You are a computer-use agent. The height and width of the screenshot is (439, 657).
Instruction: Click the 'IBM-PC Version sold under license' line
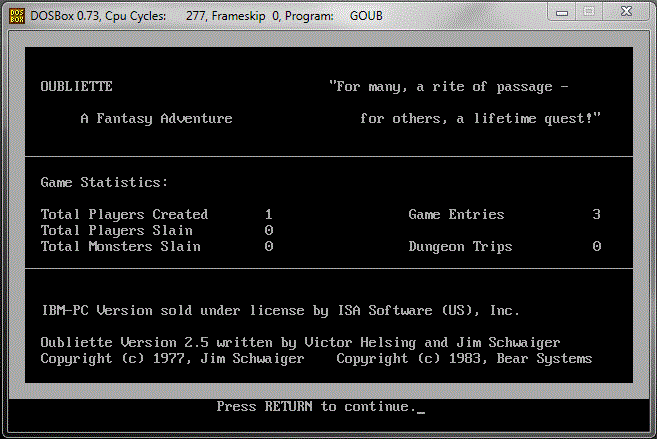click(x=280, y=311)
